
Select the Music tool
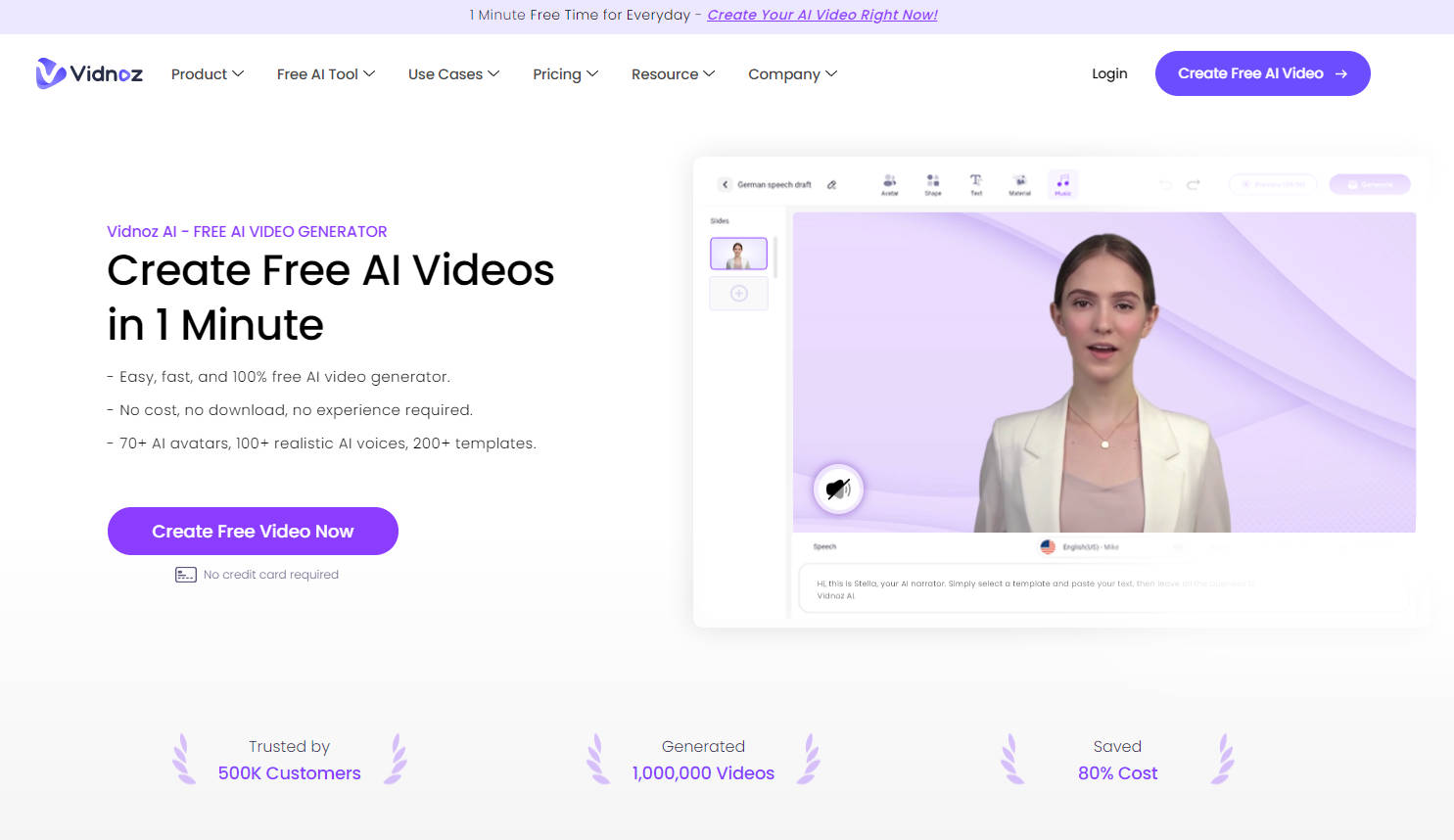(1062, 184)
